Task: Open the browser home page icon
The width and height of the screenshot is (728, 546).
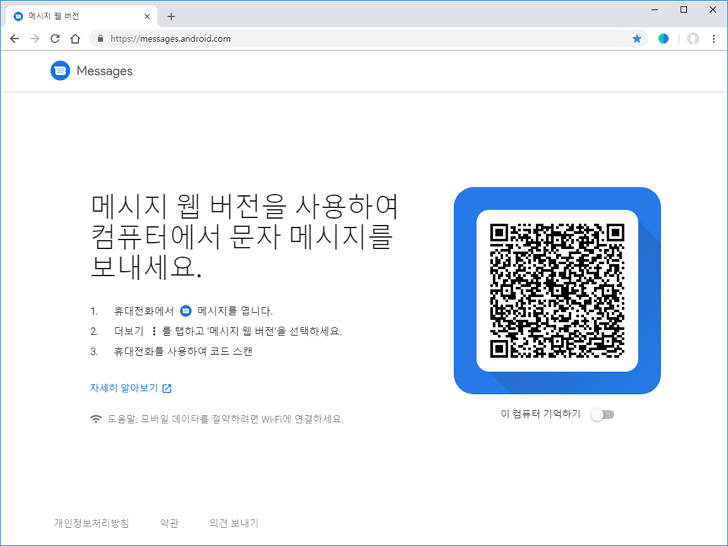Action: click(75, 39)
